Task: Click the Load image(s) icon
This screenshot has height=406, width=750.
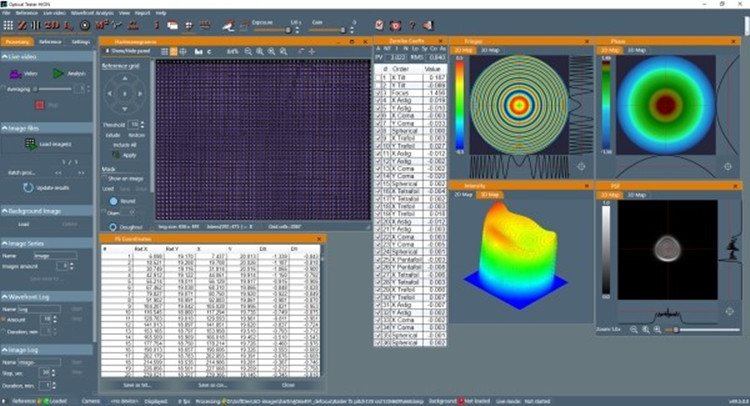Action: tap(30, 144)
